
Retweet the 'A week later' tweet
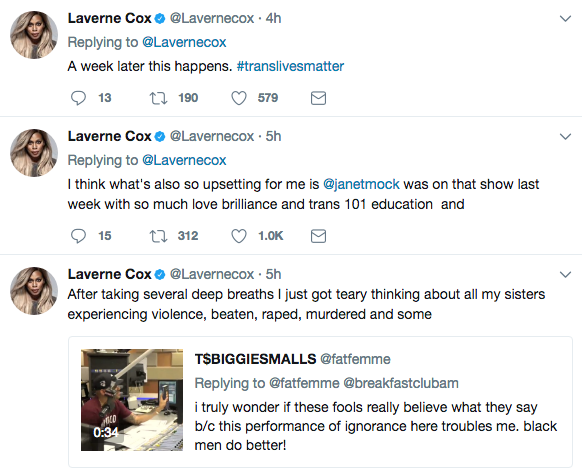coord(158,98)
